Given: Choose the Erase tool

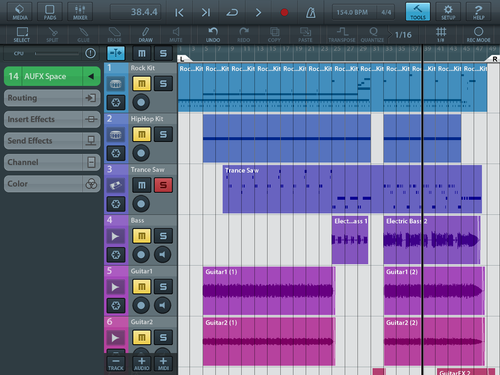Looking at the screenshot, I should [114, 35].
